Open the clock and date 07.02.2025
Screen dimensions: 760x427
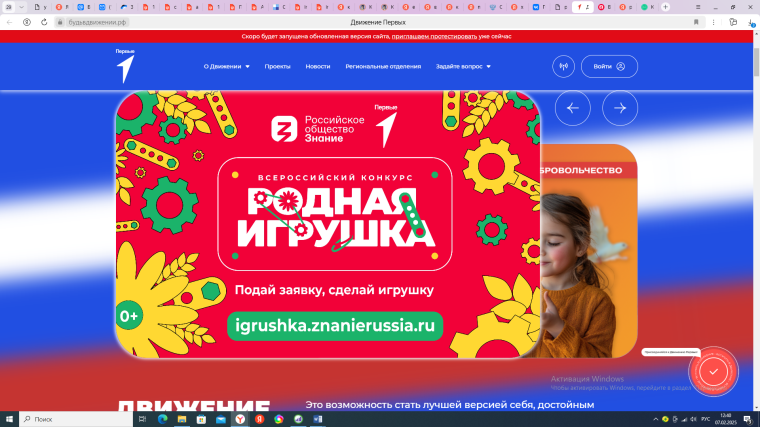[x=726, y=419]
